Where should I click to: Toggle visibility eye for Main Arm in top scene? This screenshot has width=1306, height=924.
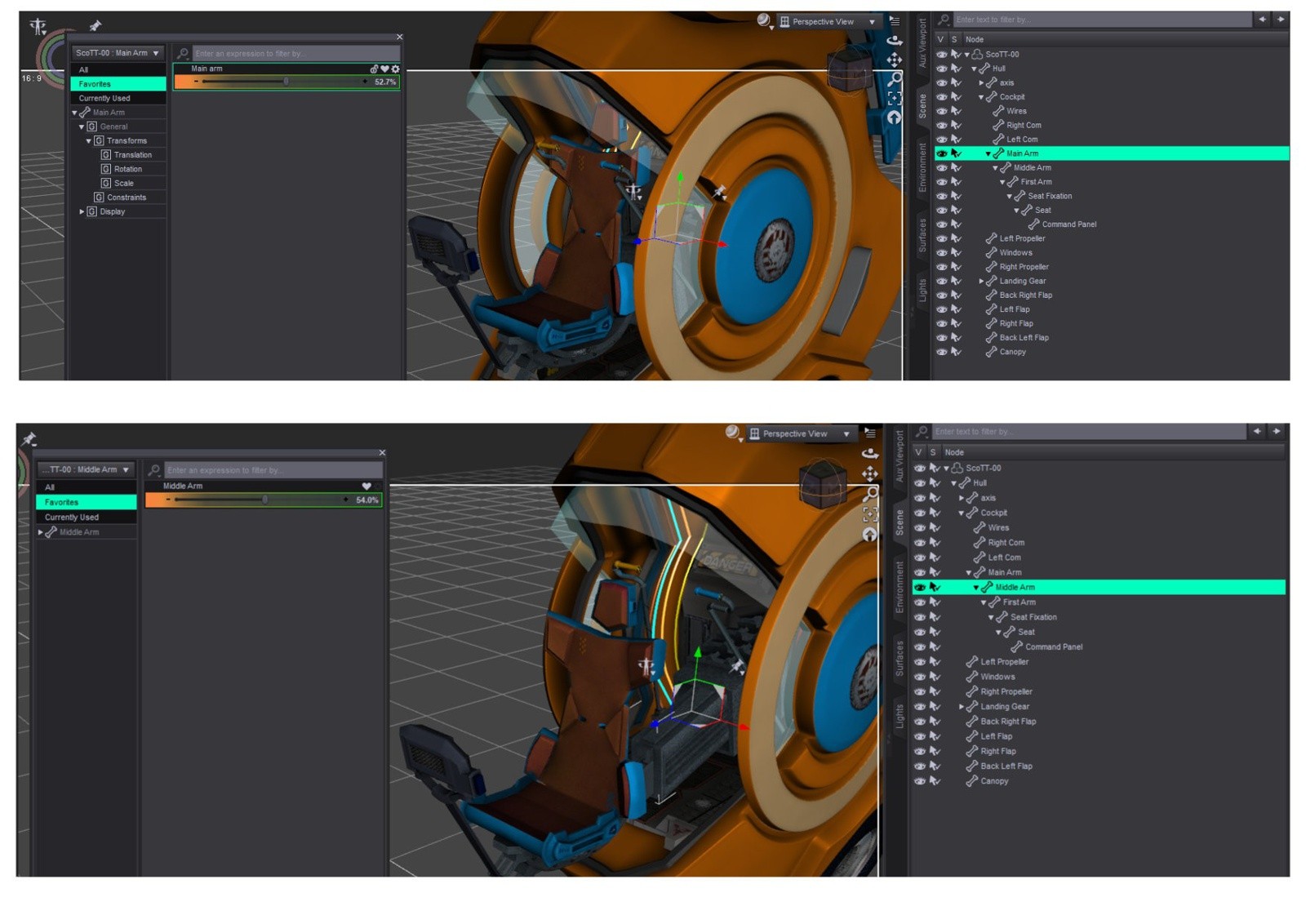tap(941, 153)
